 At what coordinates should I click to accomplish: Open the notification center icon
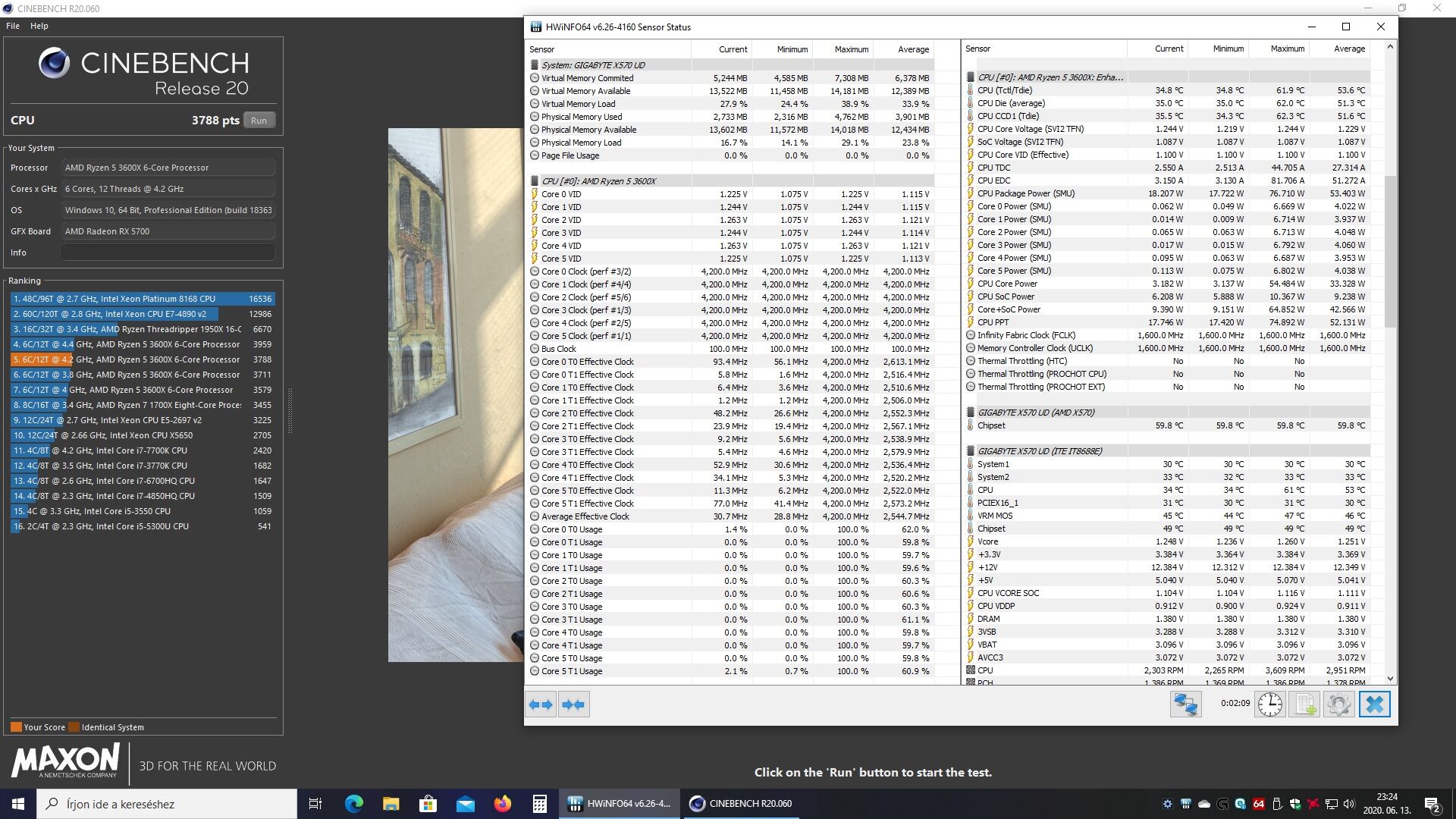coord(1432,804)
